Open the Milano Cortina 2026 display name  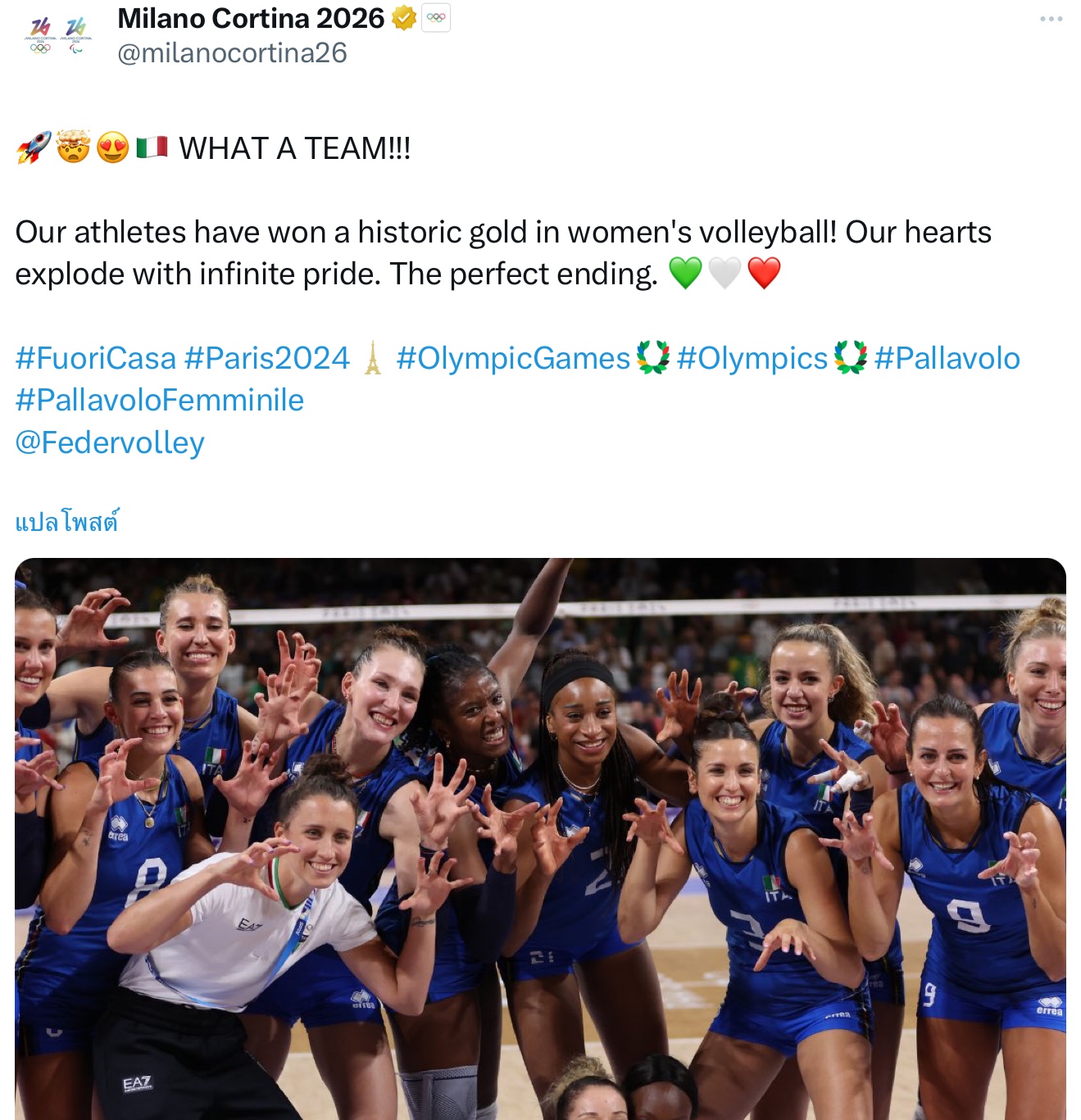[x=251, y=18]
